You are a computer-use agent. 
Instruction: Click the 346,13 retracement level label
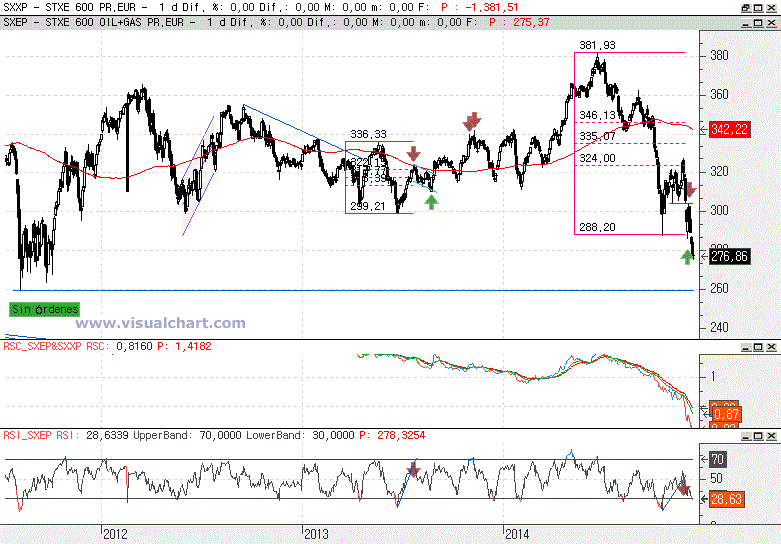(597, 116)
